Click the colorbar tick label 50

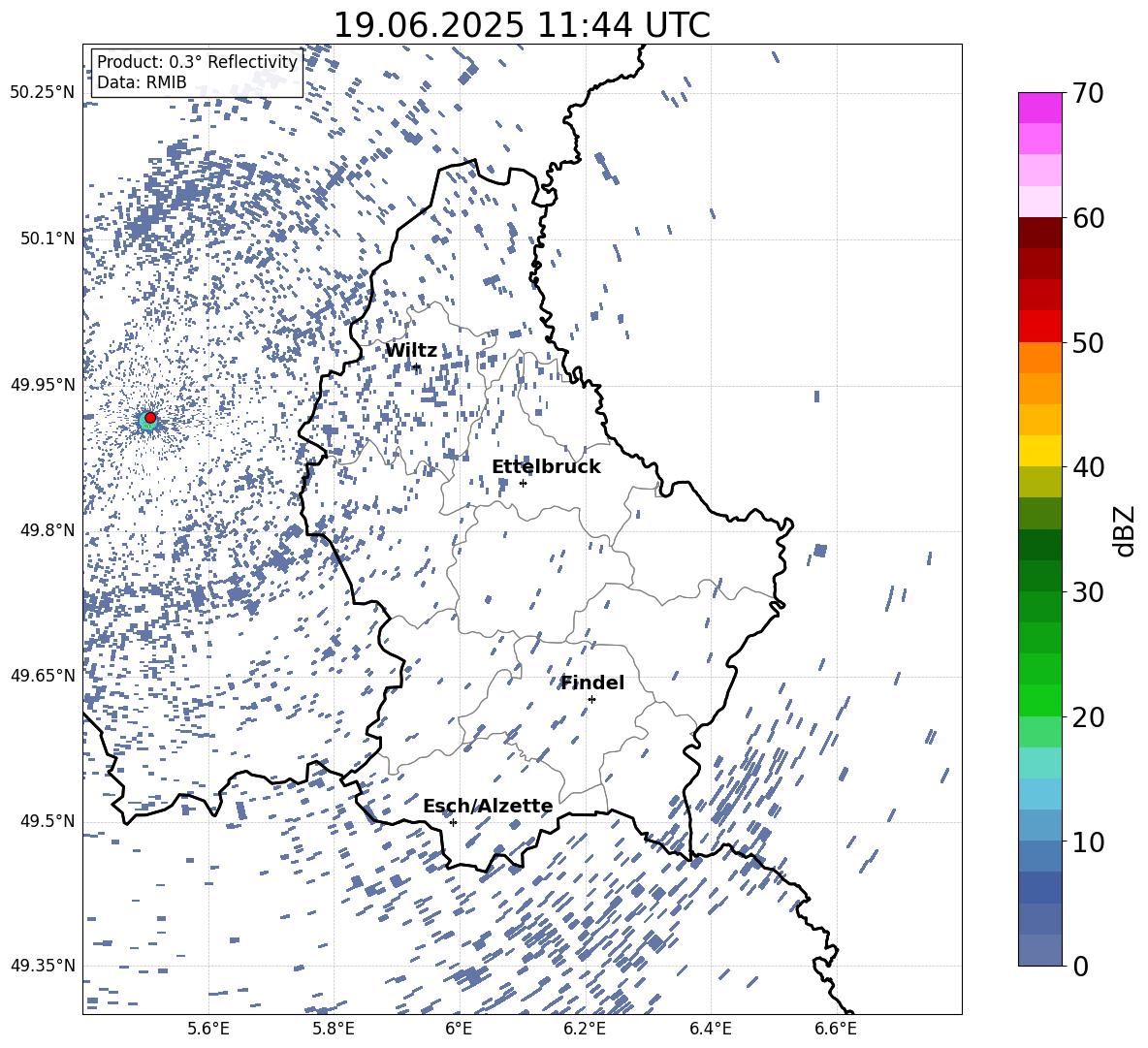tap(1088, 343)
